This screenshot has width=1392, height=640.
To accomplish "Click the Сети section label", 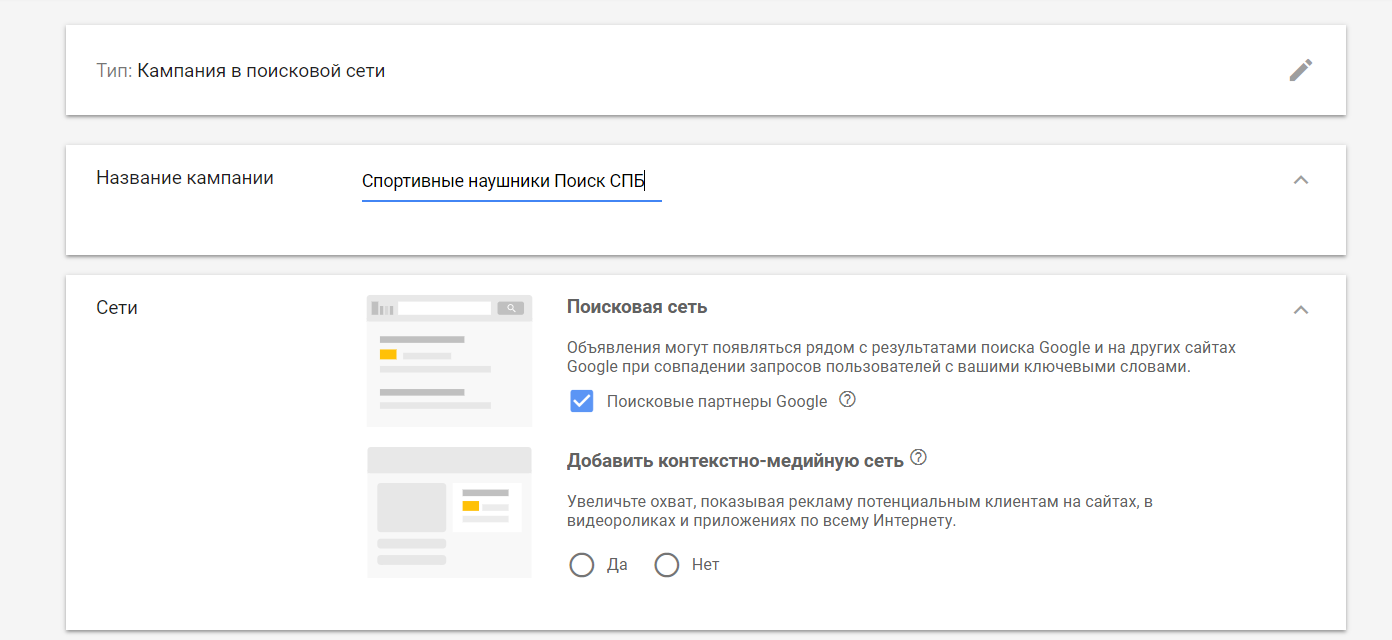I will (115, 307).
